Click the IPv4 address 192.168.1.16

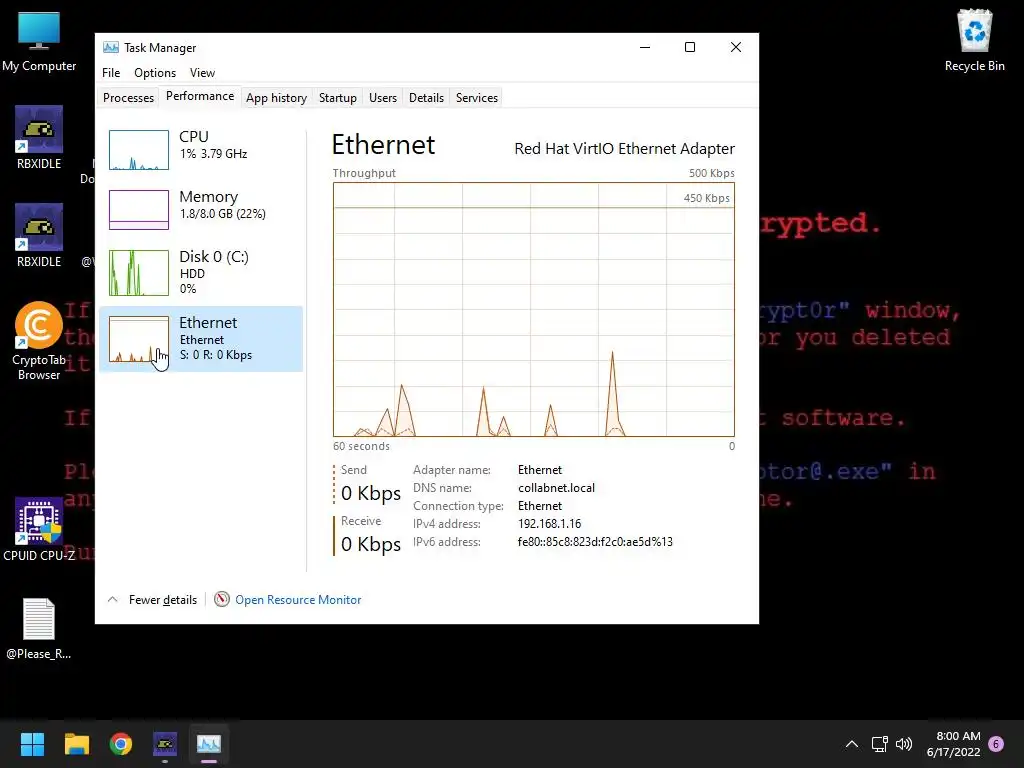(x=549, y=524)
